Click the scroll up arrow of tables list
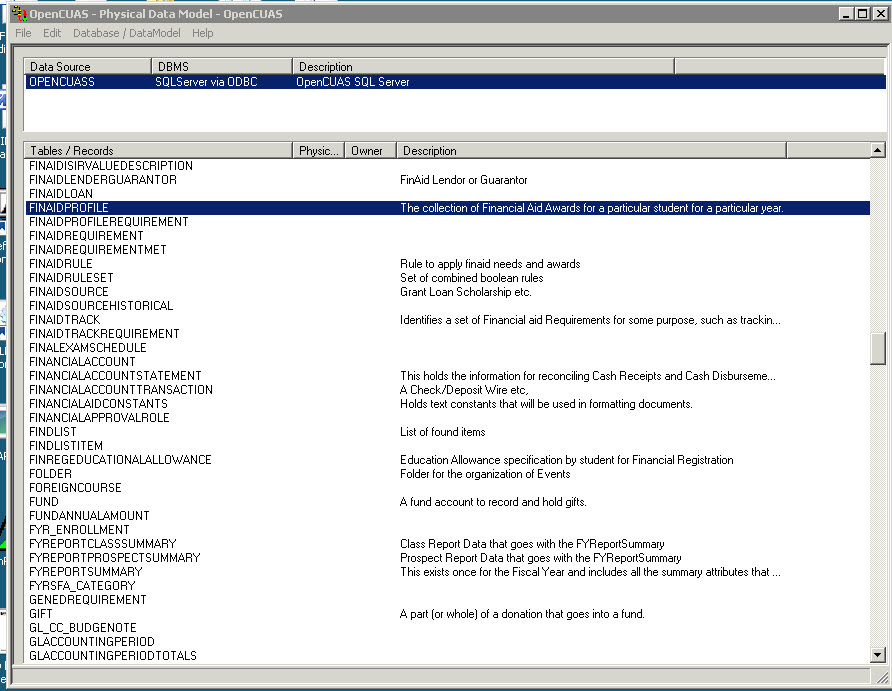Image resolution: width=892 pixels, height=691 pixels. point(877,150)
